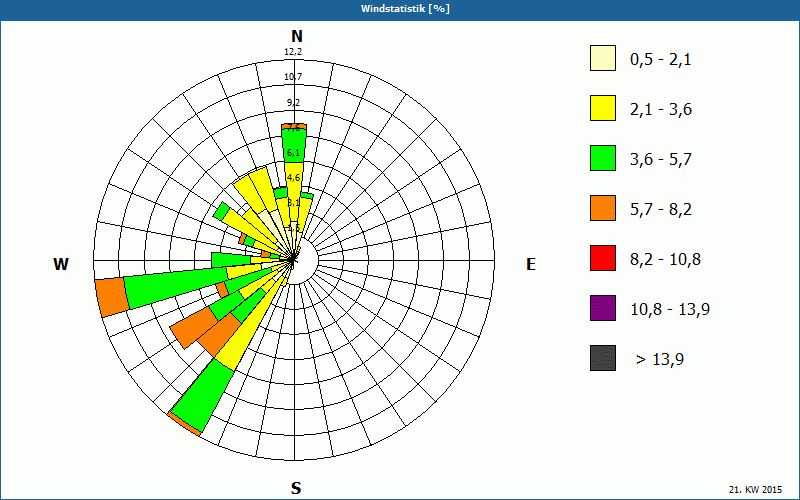The height and width of the screenshot is (500, 800).
Task: Click the '12,2' ring scale value
Action: (x=293, y=52)
